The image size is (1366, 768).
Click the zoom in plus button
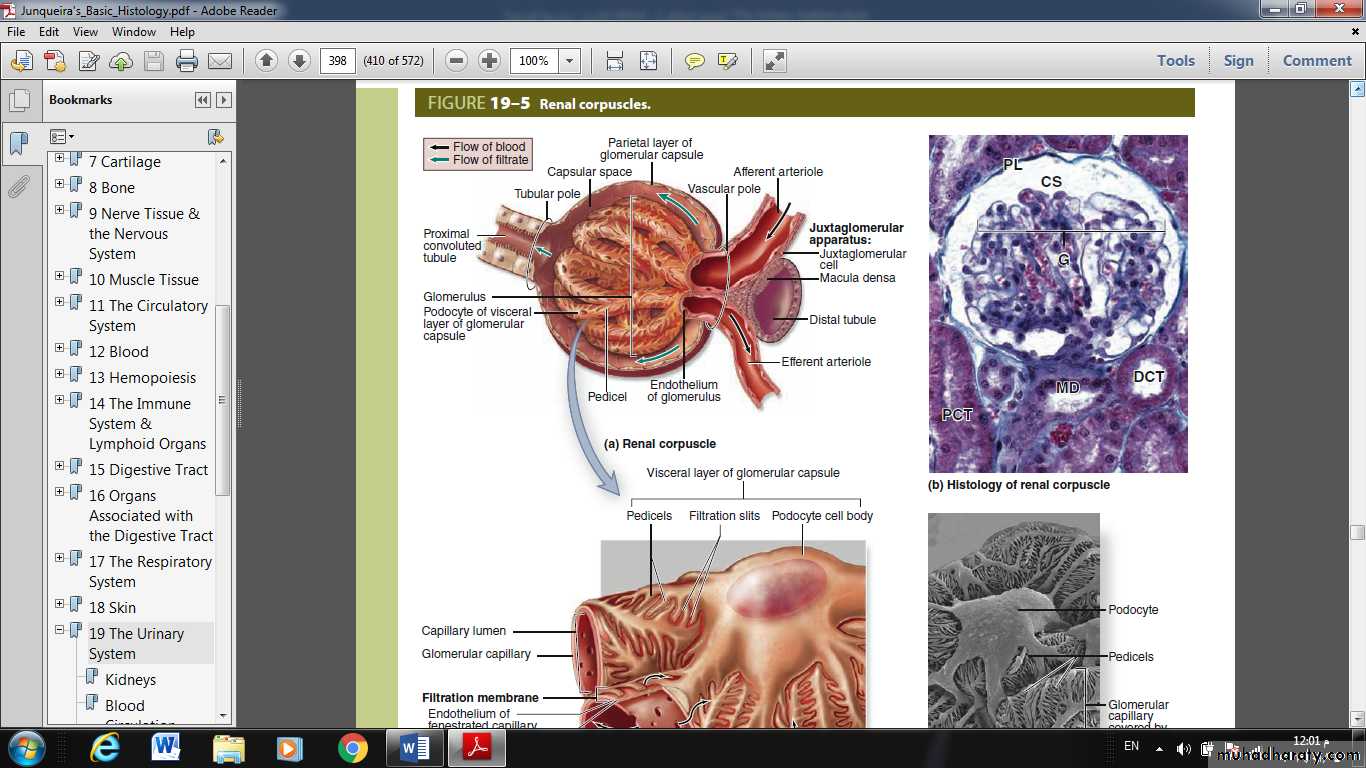point(489,61)
